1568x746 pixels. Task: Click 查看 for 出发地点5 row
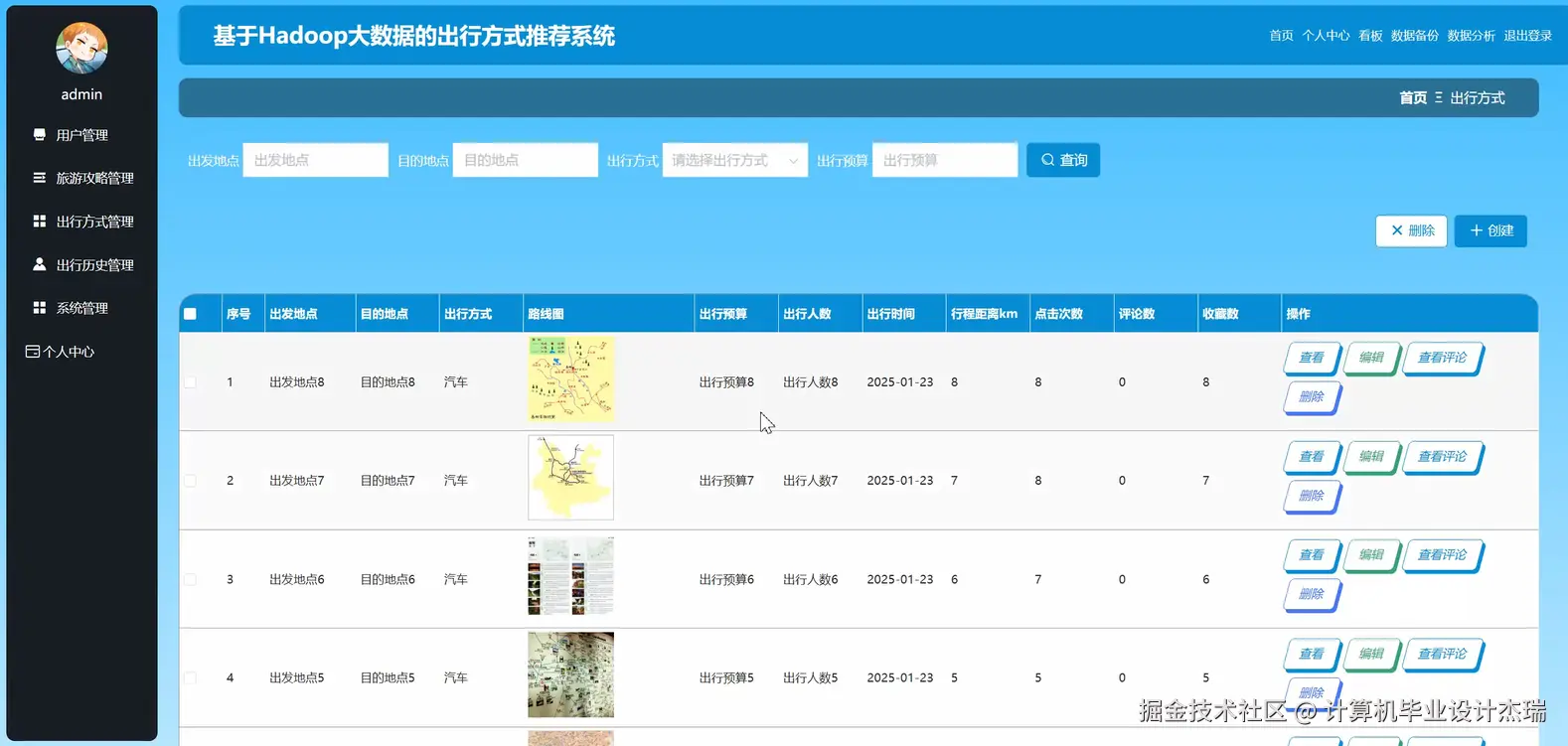click(x=1312, y=654)
